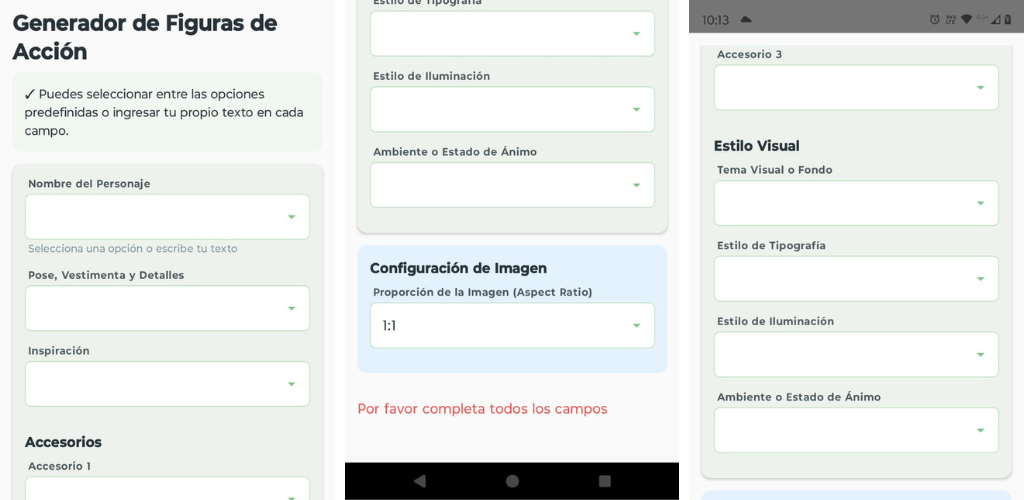The width and height of the screenshot is (1024, 500).
Task: Tap the battery charging status icon
Action: (1008, 20)
